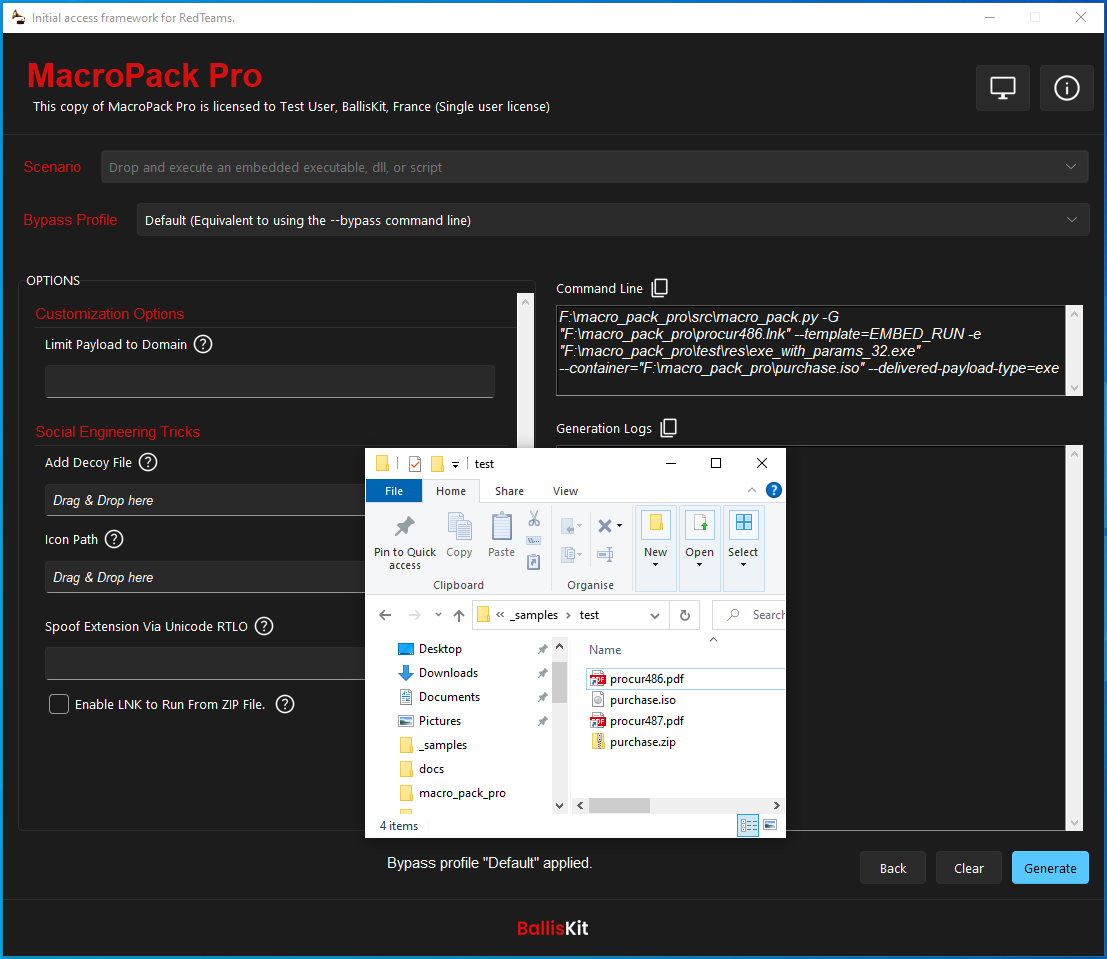1107x959 pixels.
Task: Show help for Spoof Extension Via Unicode RTLO
Action: (x=263, y=626)
